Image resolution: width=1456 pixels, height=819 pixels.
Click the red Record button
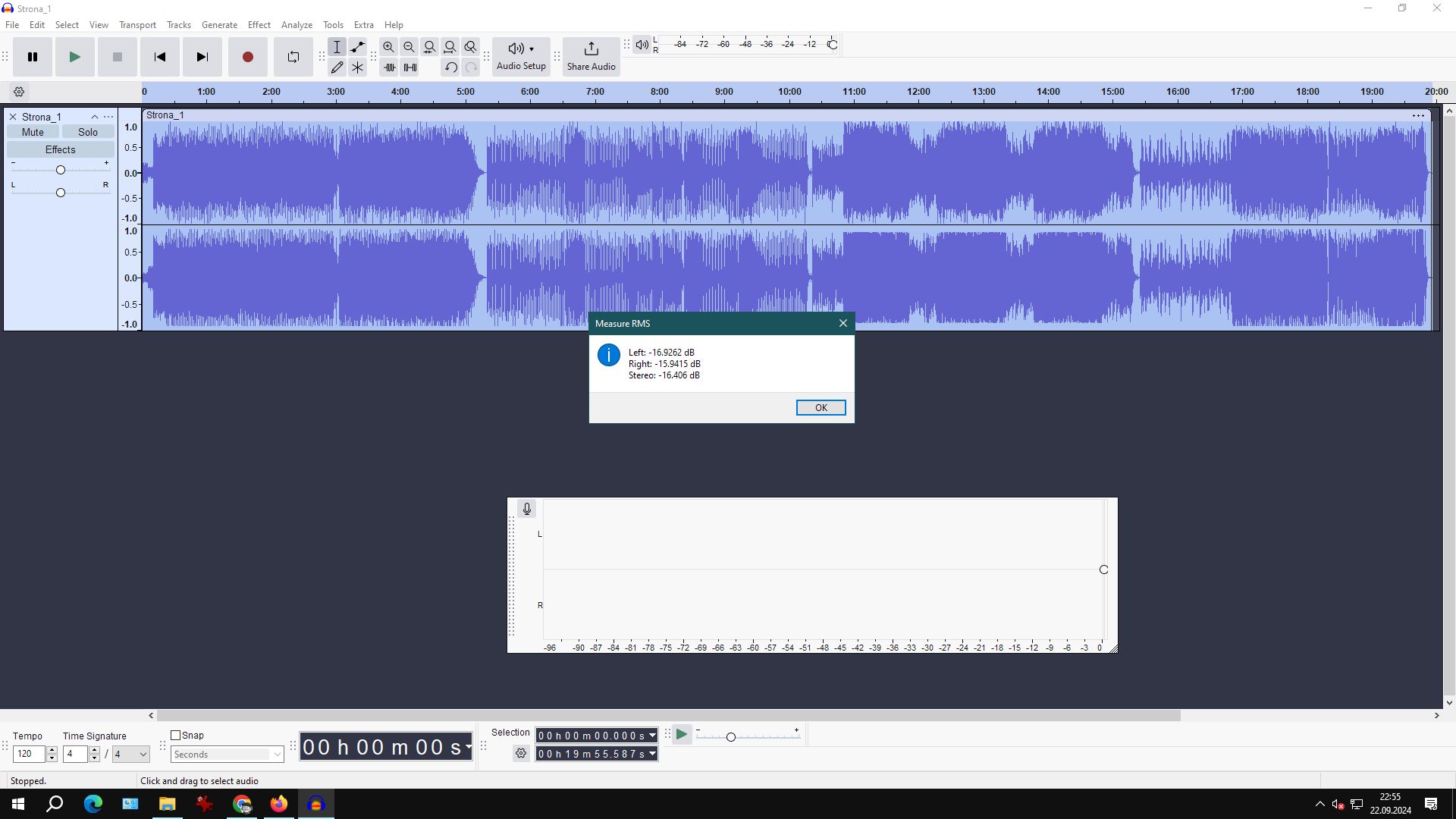(x=247, y=57)
